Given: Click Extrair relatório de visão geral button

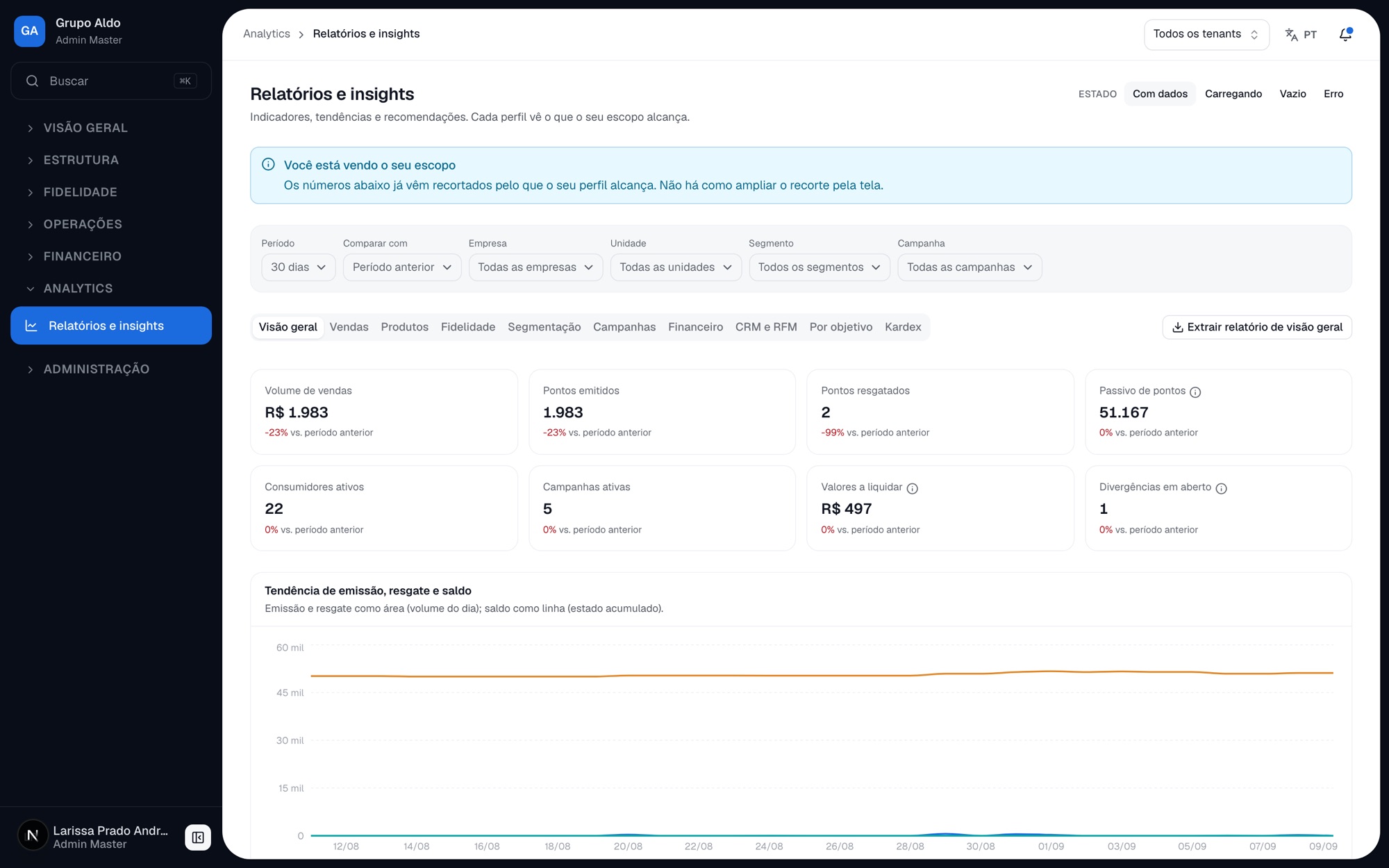Looking at the screenshot, I should 1257,327.
